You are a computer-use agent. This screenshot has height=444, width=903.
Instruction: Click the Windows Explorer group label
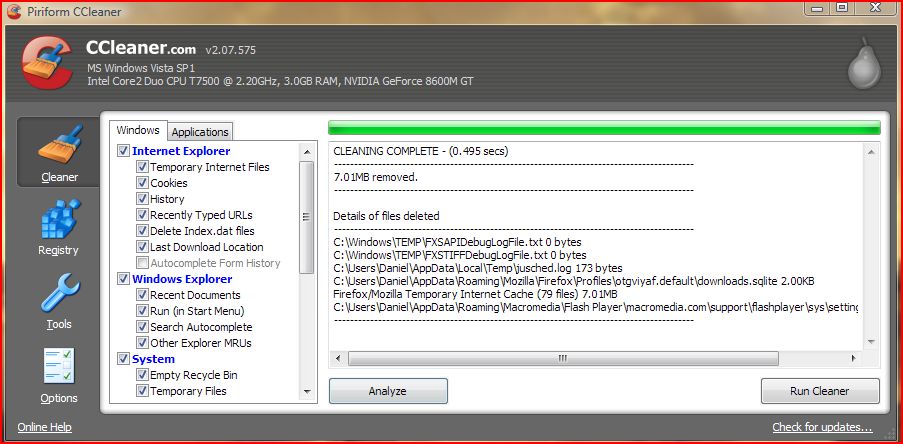pos(183,279)
